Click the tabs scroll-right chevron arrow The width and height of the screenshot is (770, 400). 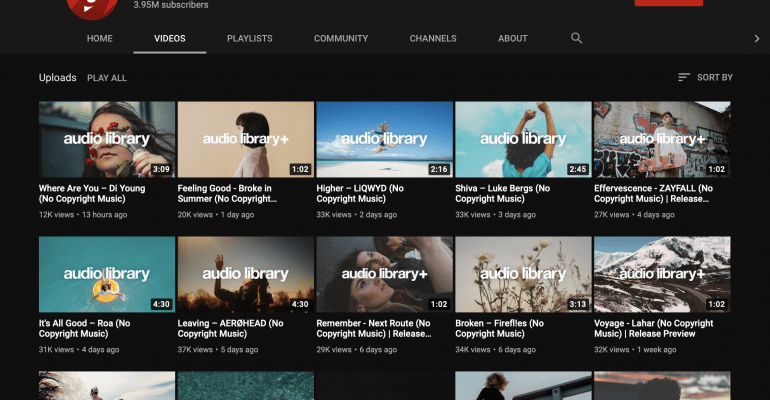coord(757,39)
